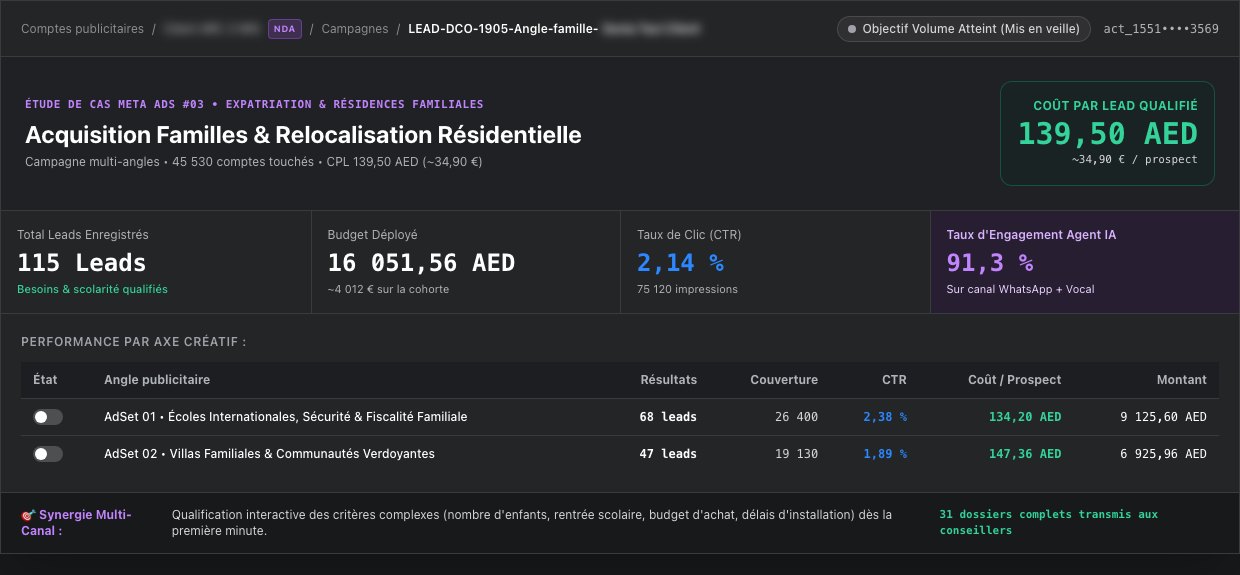Click the Objectif Volume Atteint status pill
1240x575 pixels.
(964, 29)
